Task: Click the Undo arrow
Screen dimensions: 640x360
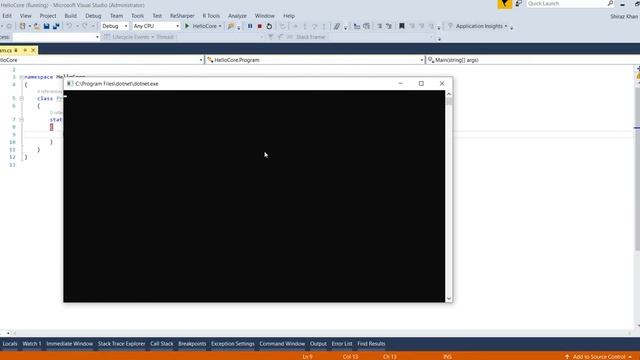Action: point(69,26)
